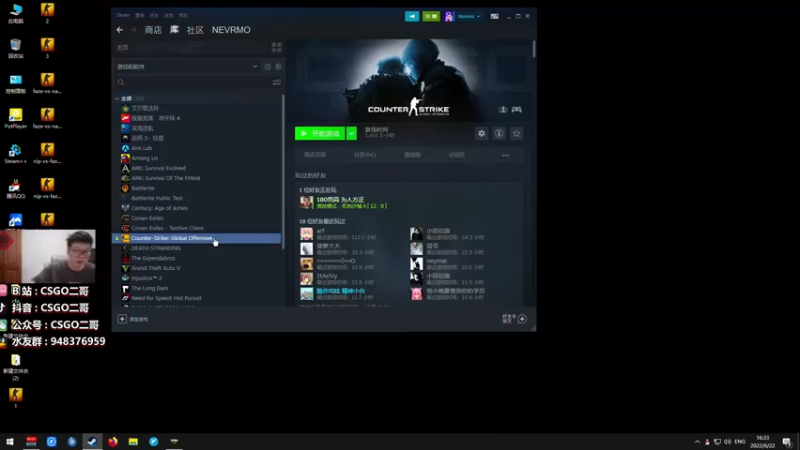
Task: Open the 库 library tab
Action: [174, 30]
